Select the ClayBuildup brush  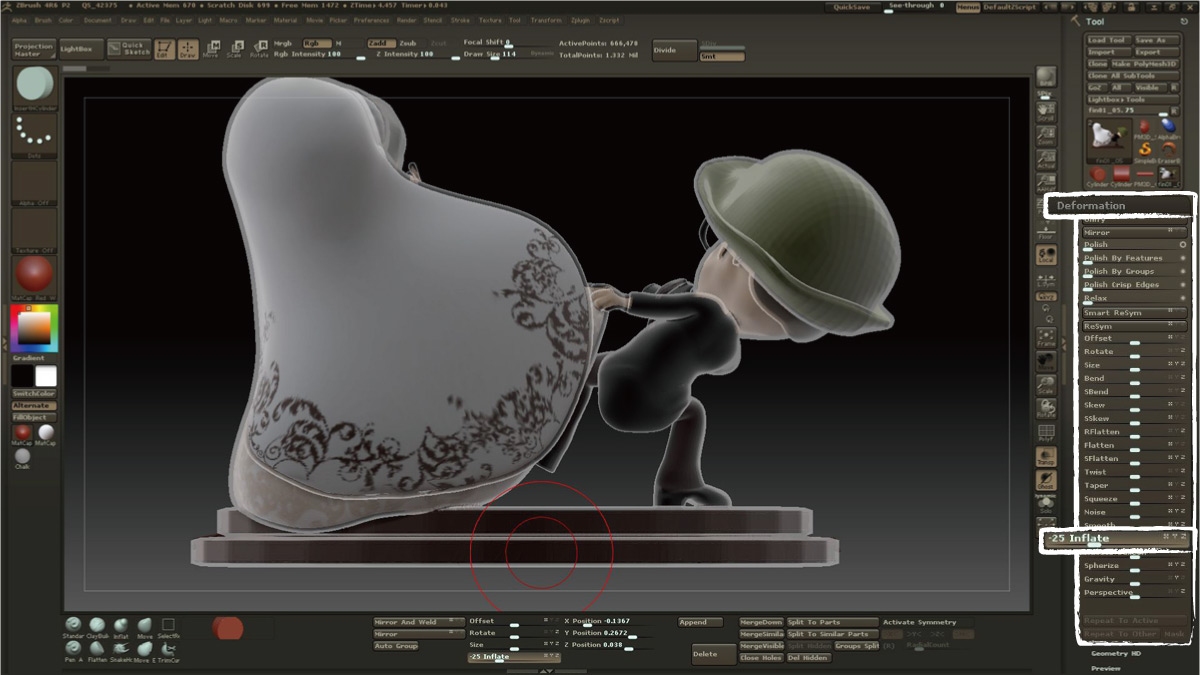click(x=97, y=624)
